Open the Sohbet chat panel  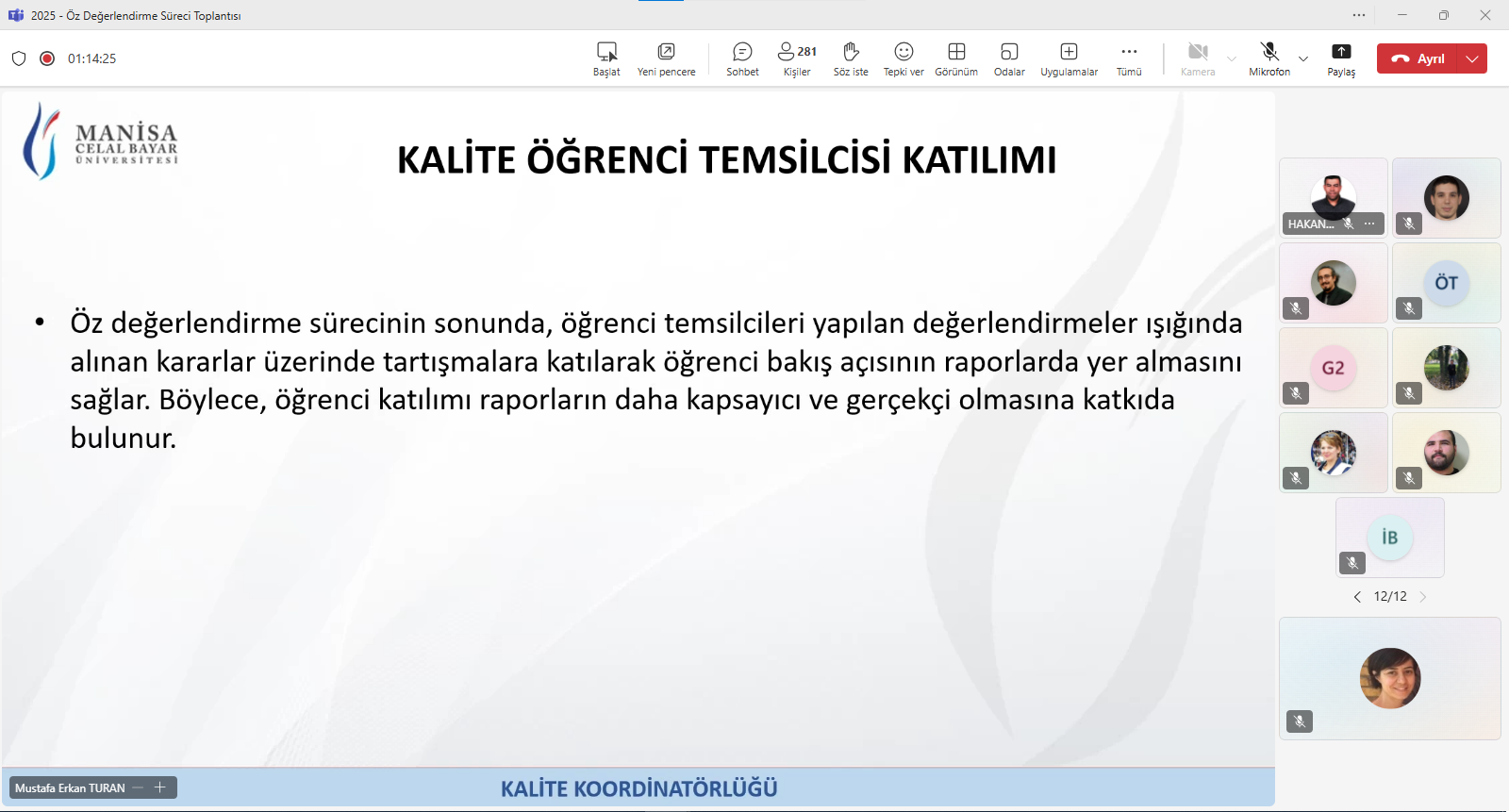(742, 58)
